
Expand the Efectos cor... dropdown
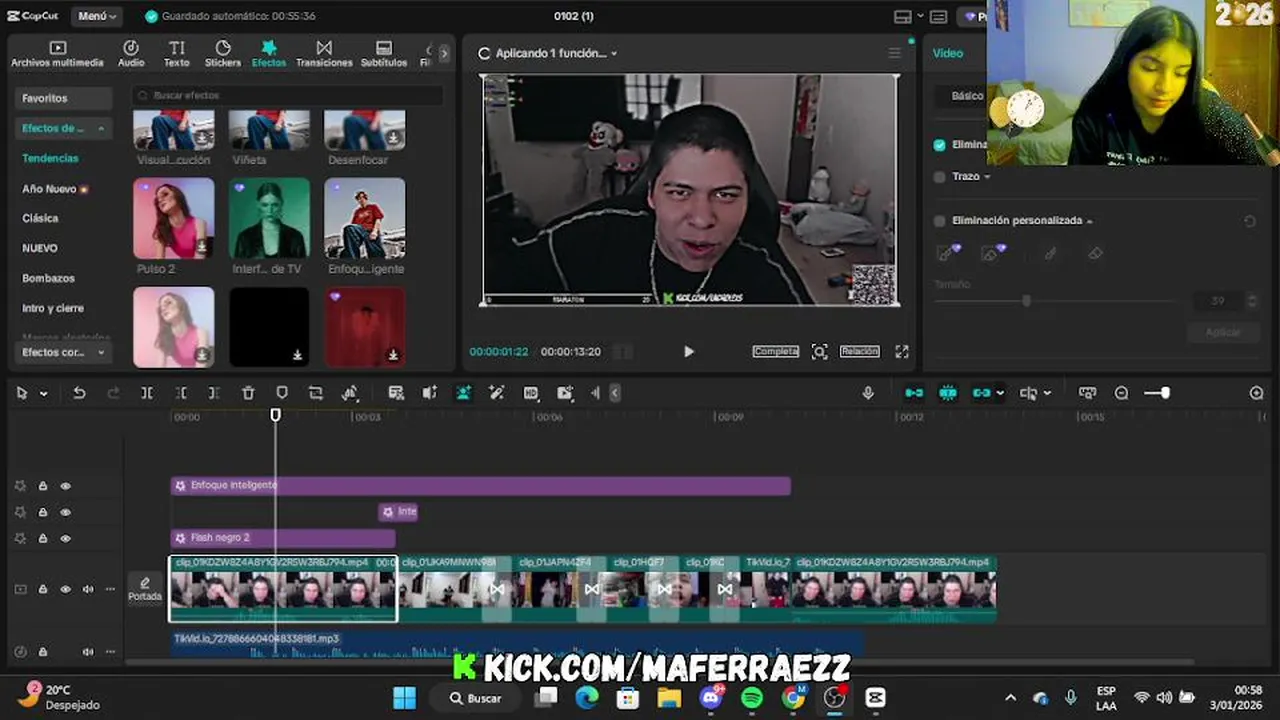tap(101, 352)
